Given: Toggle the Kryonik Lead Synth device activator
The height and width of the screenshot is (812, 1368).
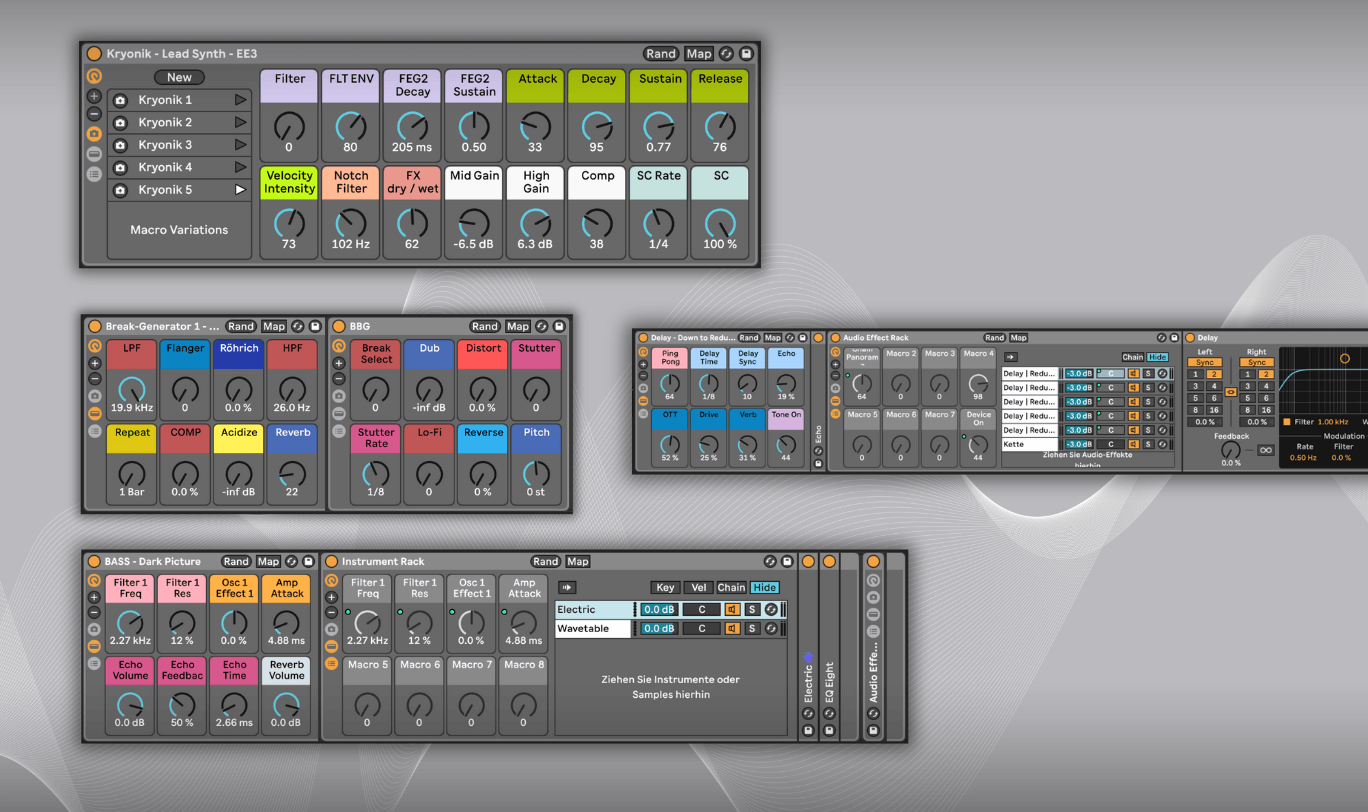Looking at the screenshot, I should [x=94, y=54].
